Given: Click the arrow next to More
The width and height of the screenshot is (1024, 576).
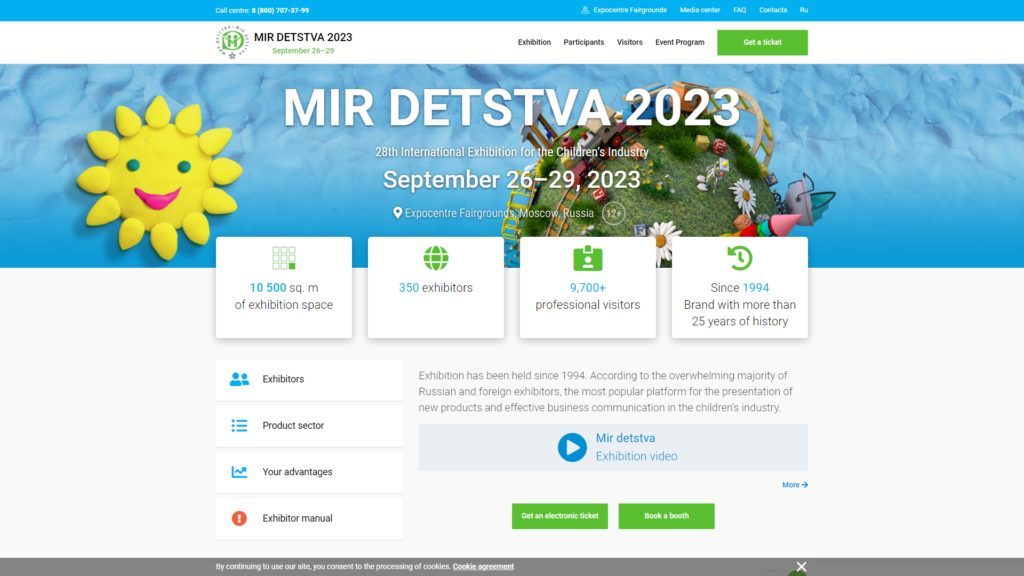Looking at the screenshot, I should pyautogui.click(x=805, y=485).
